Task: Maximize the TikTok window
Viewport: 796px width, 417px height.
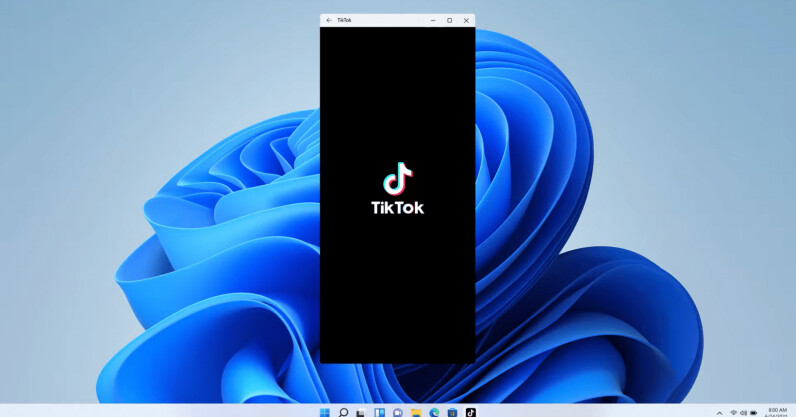Action: 449,20
